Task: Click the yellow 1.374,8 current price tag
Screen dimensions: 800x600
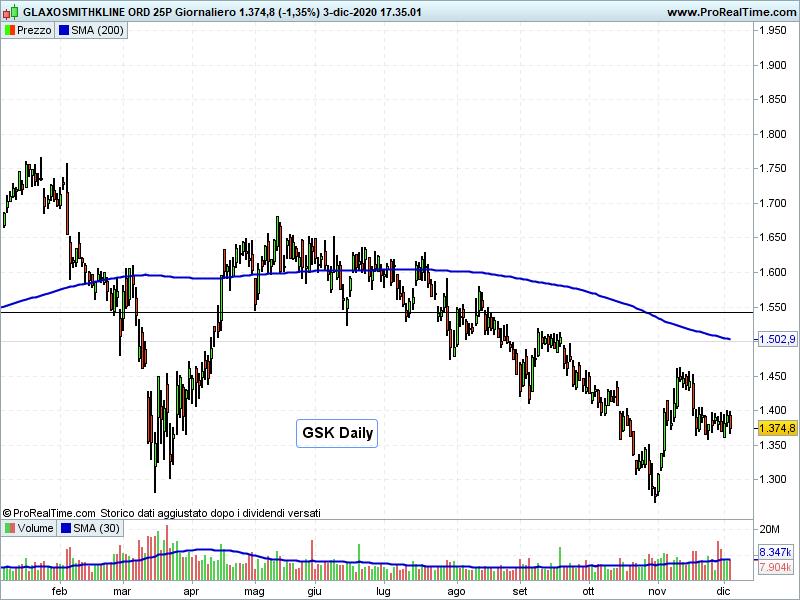Action: (777, 428)
